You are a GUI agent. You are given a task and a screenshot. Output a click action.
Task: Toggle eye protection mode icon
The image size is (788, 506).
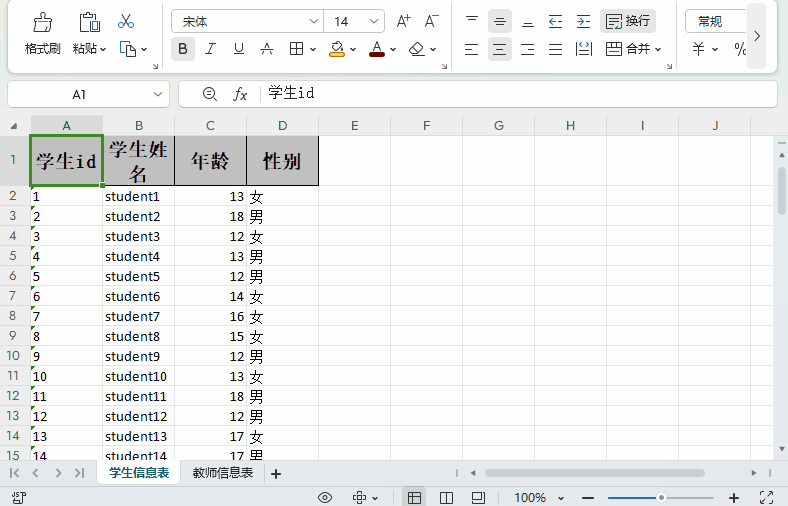[x=325, y=497]
